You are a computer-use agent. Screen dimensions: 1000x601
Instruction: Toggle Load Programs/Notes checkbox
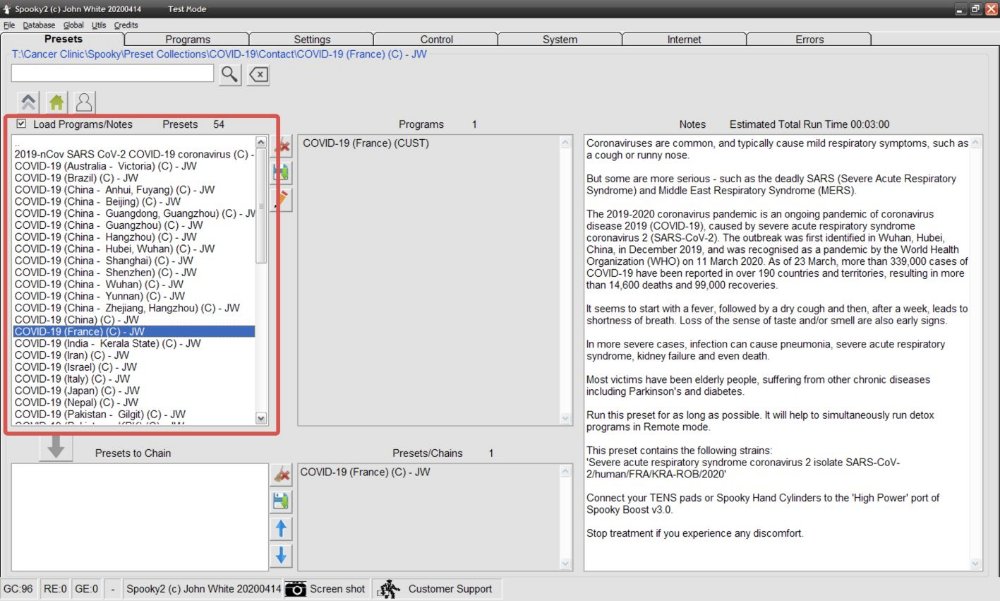[x=22, y=124]
